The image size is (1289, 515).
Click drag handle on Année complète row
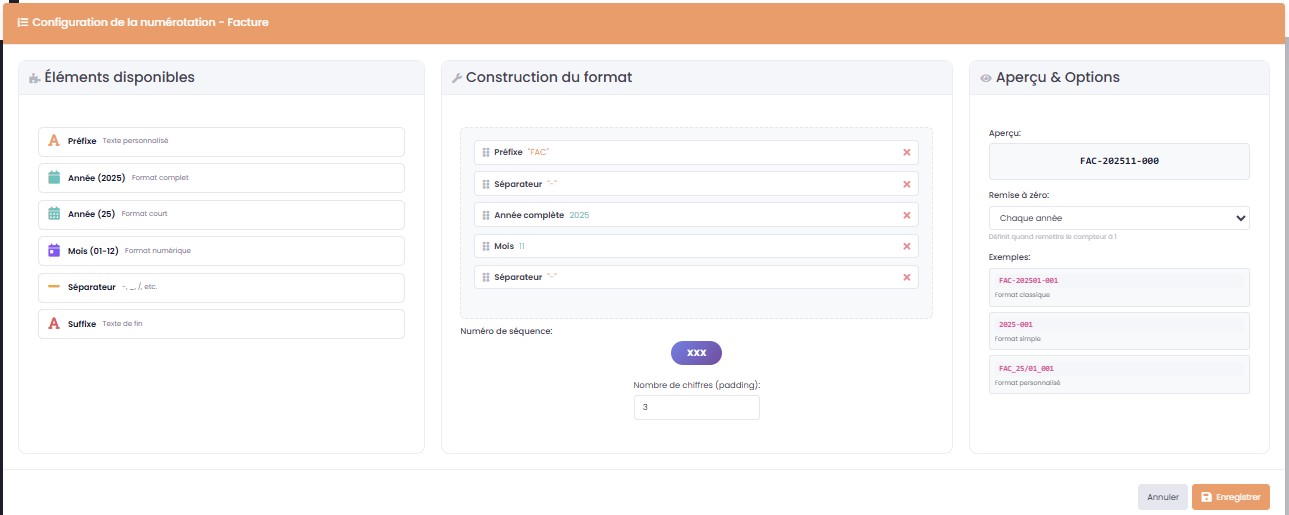486,215
